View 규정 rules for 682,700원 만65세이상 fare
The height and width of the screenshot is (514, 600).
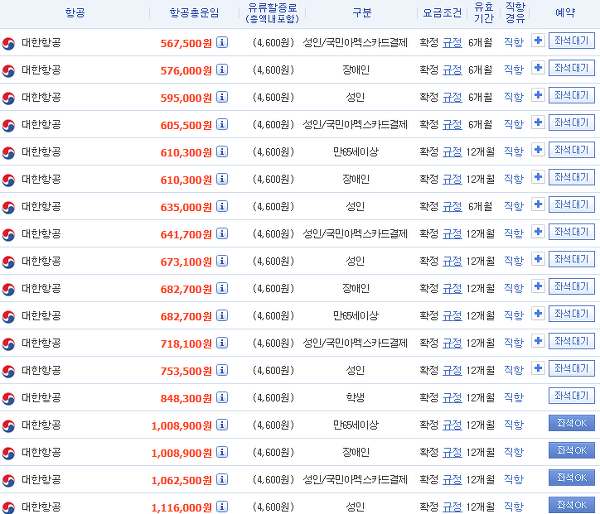(452, 316)
